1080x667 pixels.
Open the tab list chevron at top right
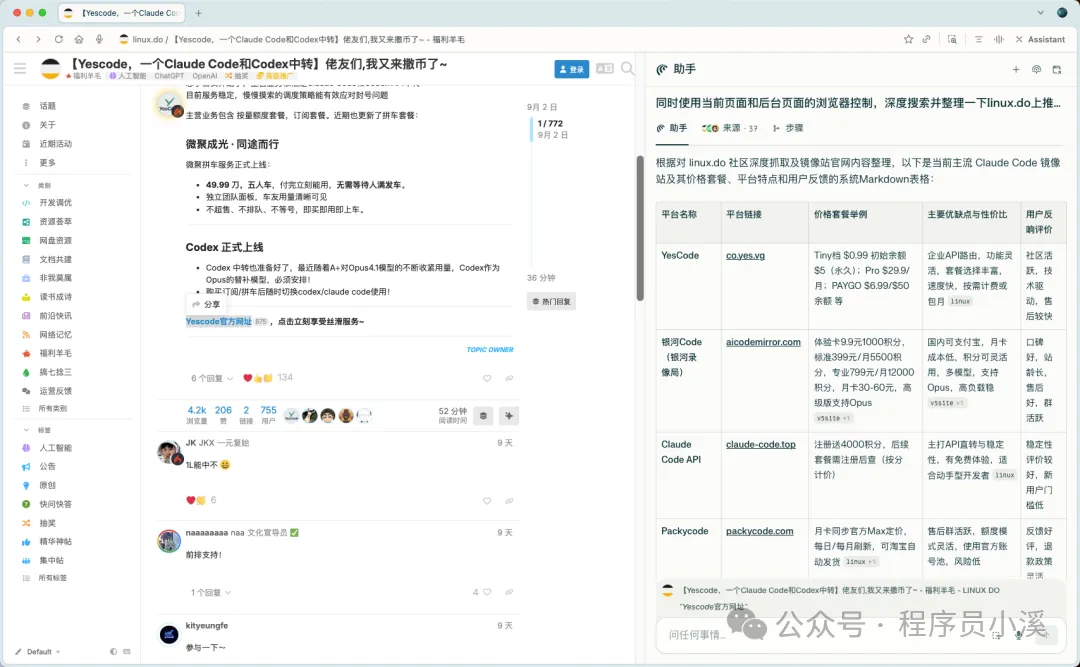click(1040, 12)
